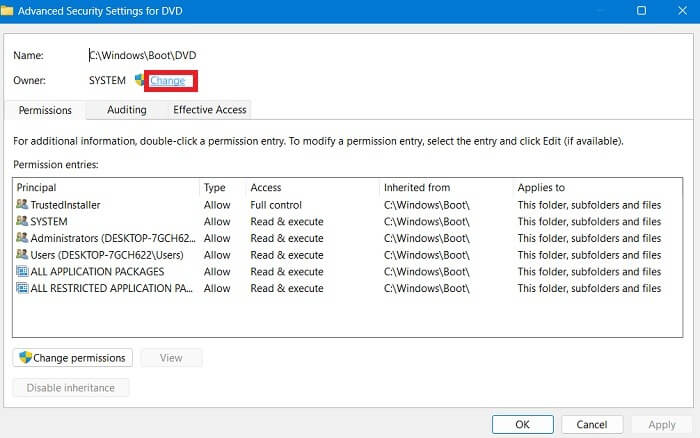Click the ALL APPLICATION PACKAGES entry icon
Viewport: 700px width, 438px height.
point(22,271)
